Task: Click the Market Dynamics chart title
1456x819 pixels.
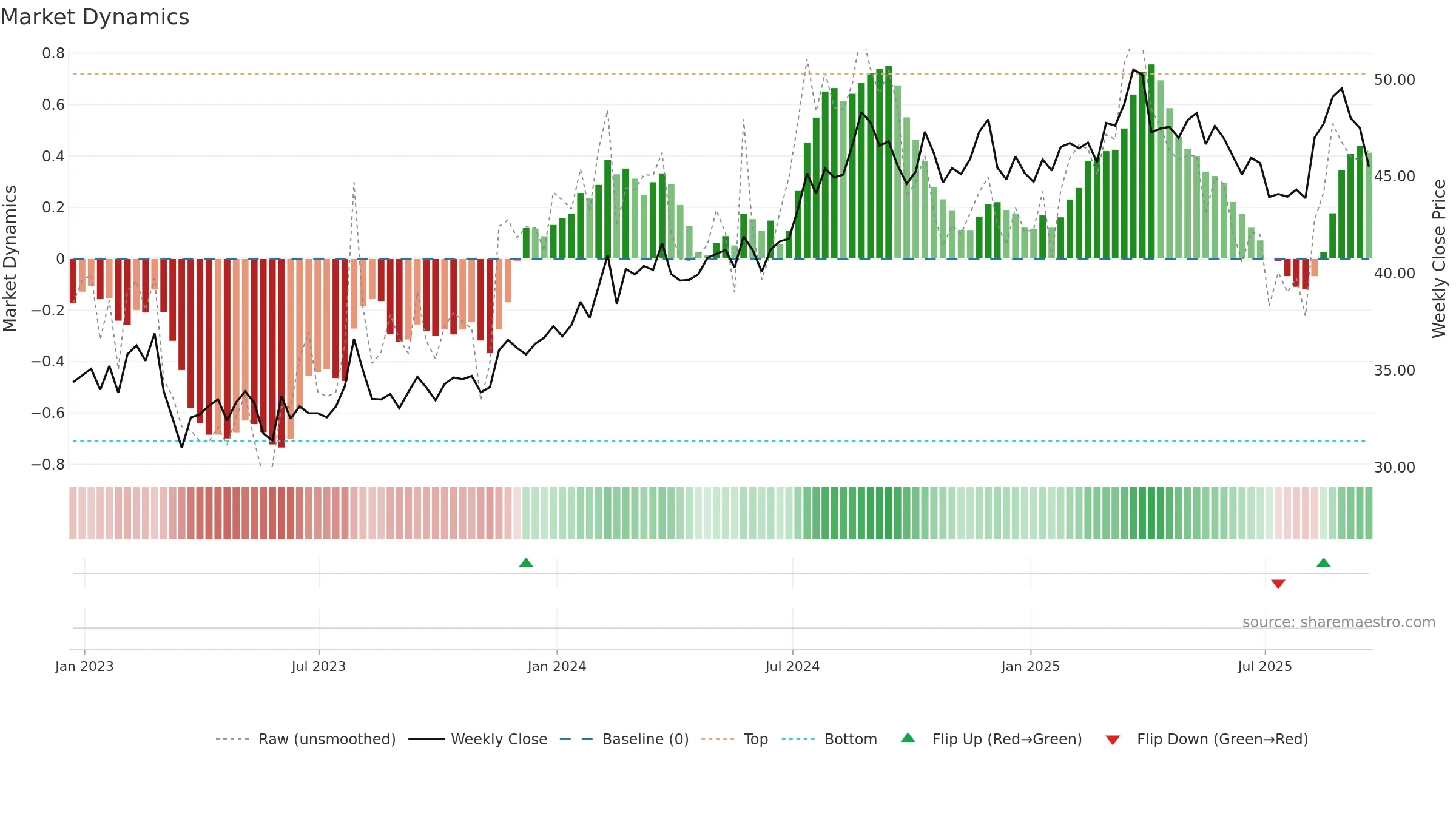Action: click(95, 17)
